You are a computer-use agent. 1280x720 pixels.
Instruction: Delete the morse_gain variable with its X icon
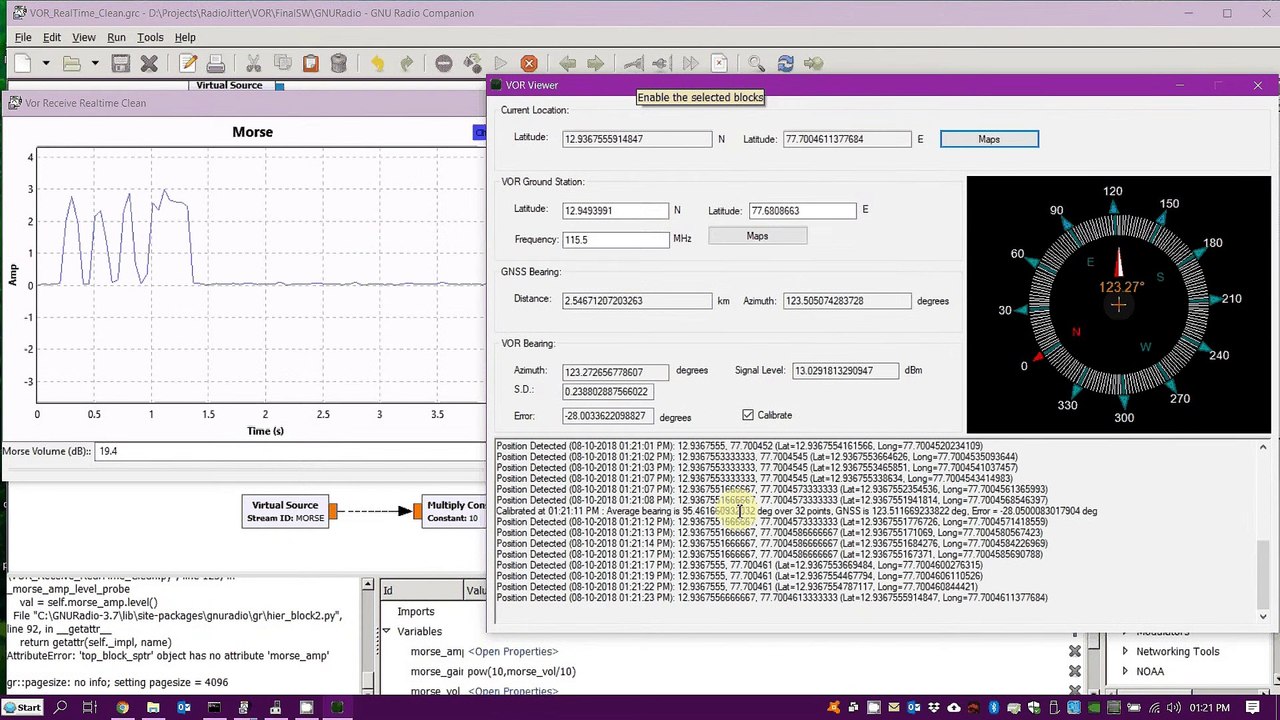click(1075, 671)
